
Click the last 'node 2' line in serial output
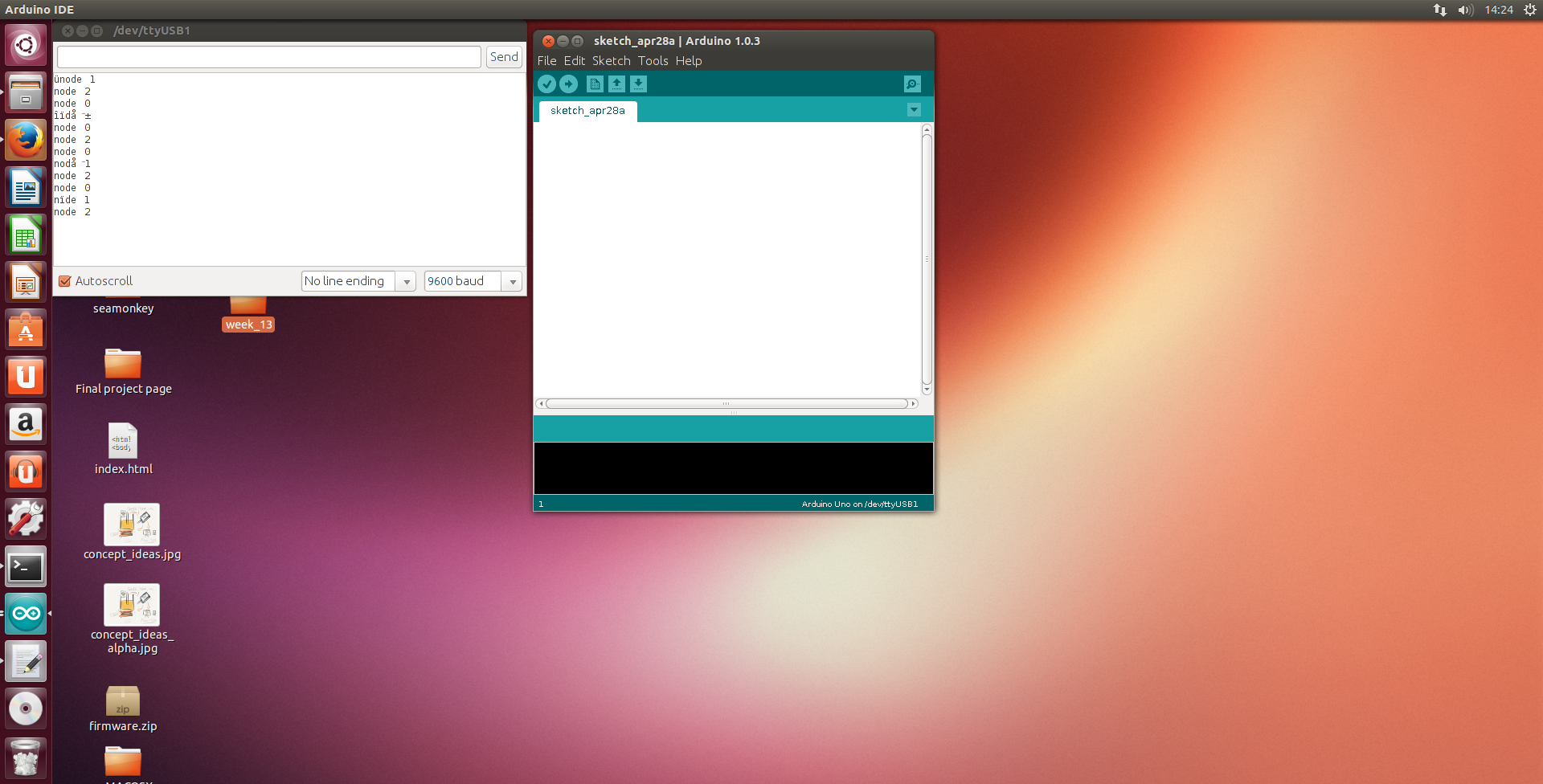(x=72, y=212)
